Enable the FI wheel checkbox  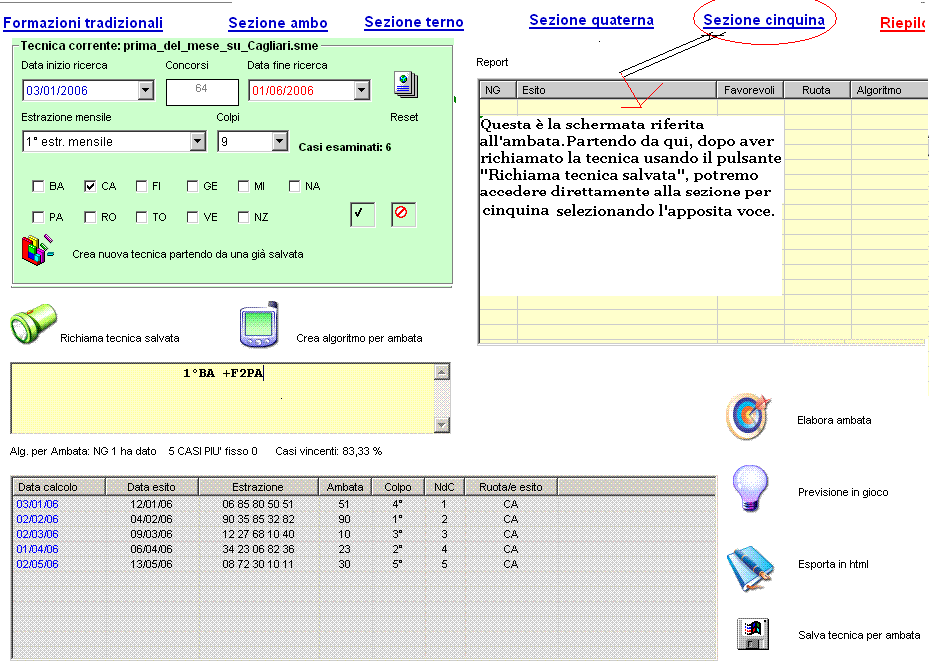(x=141, y=187)
